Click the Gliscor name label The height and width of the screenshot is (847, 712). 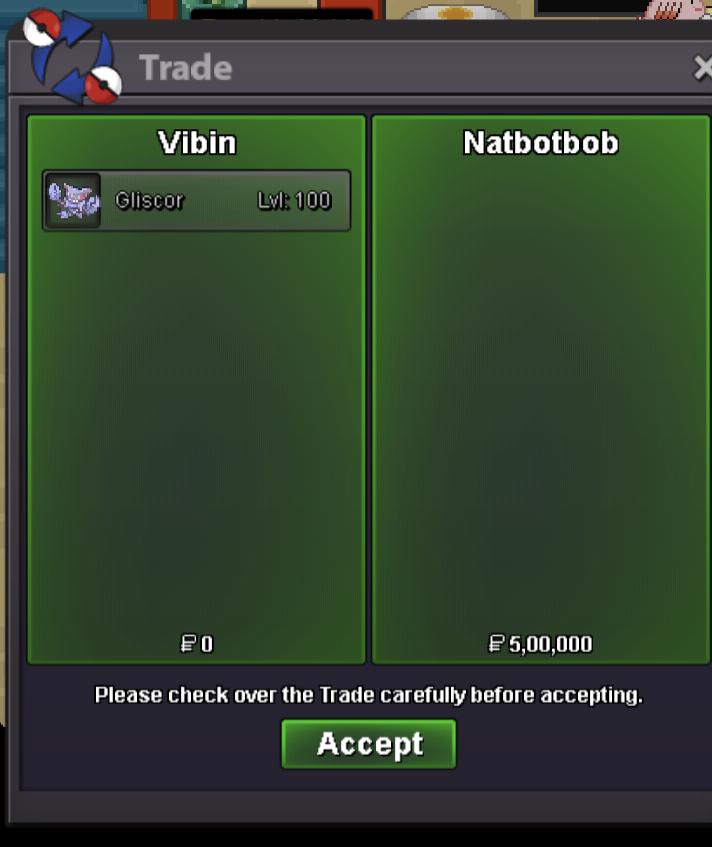(150, 200)
